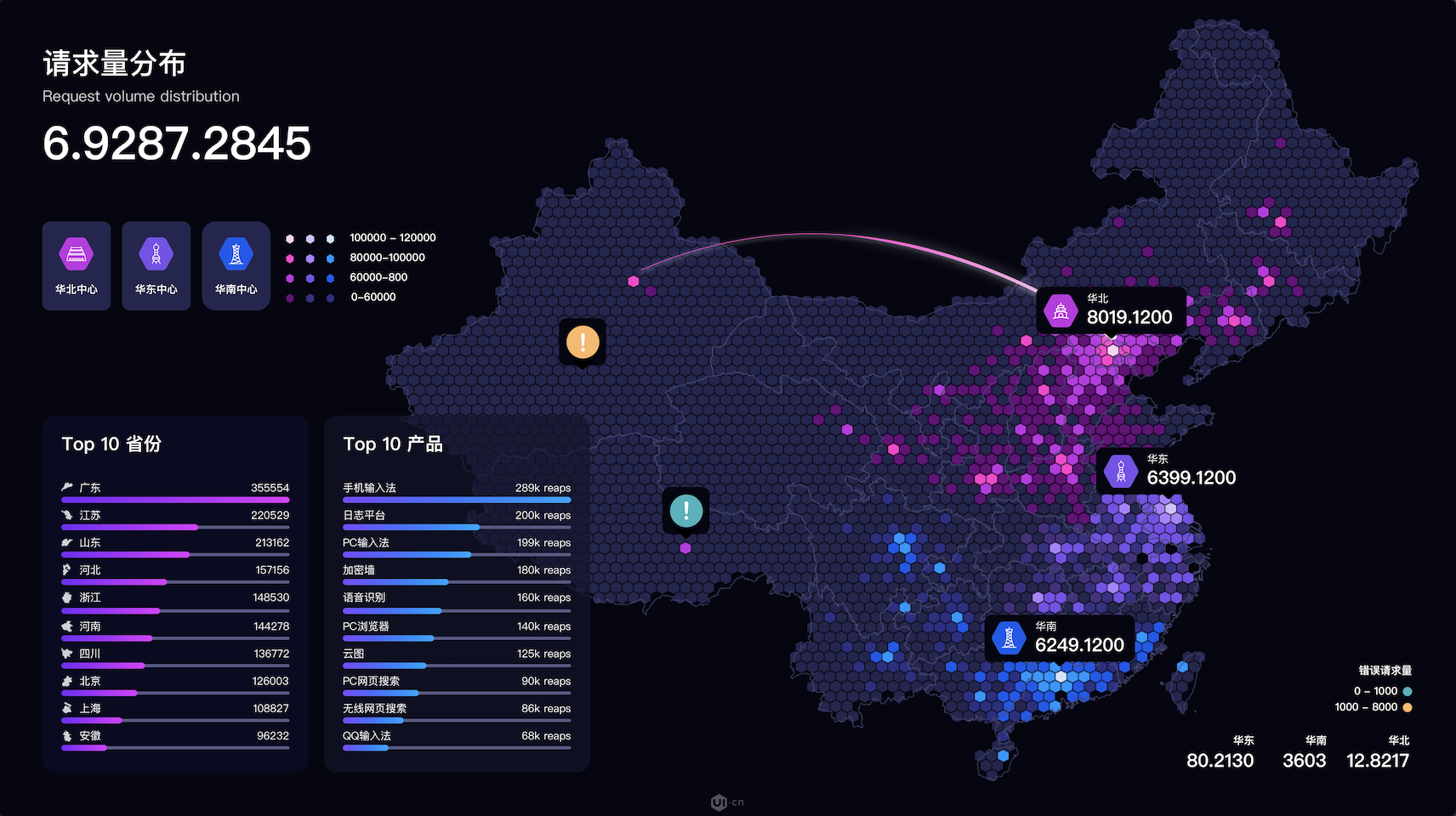This screenshot has width=1456, height=816.
Task: Select the 江苏 row in Top 10 省份
Action: pos(175,515)
